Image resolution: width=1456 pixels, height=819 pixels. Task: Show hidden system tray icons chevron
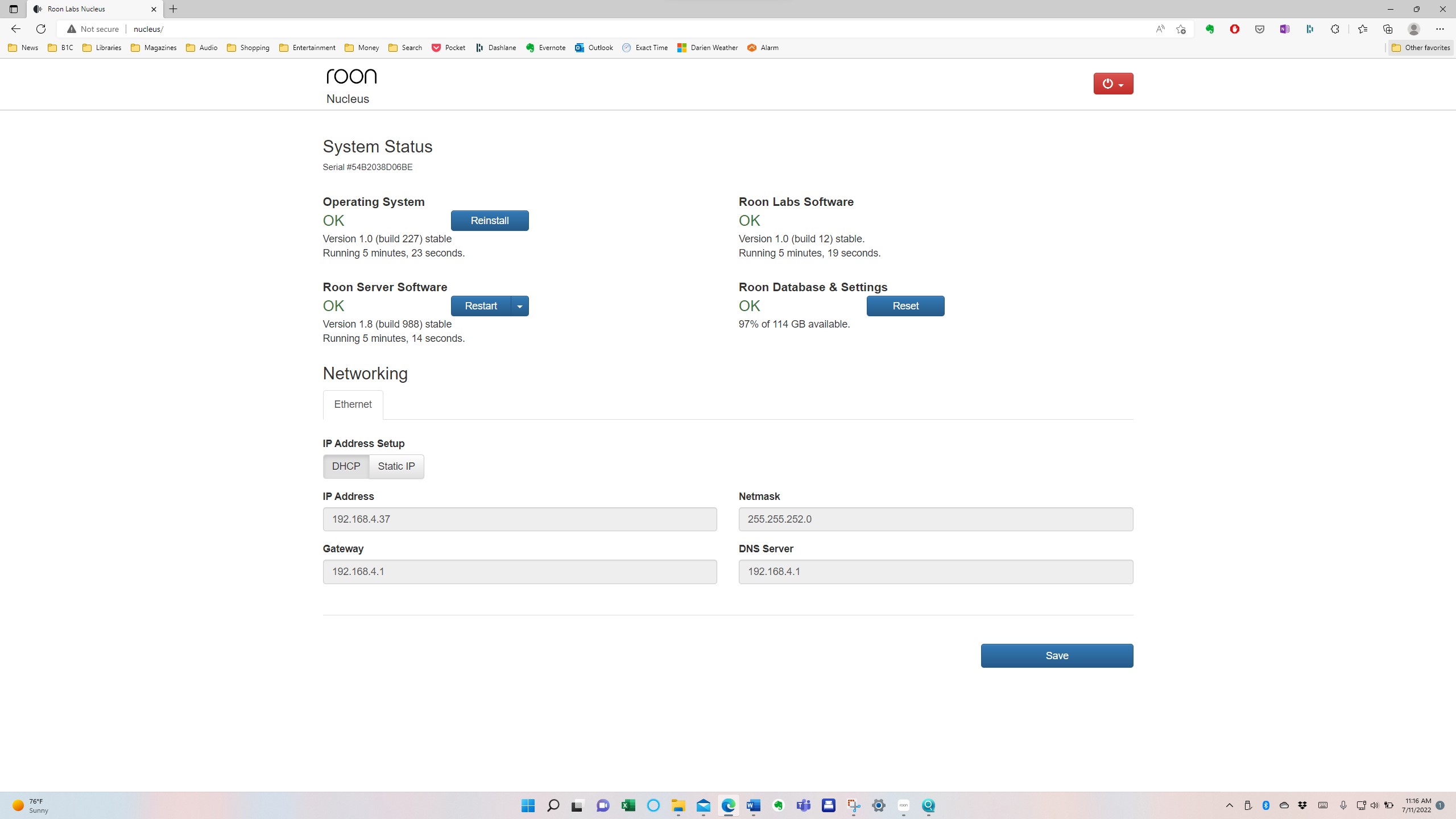(1230, 805)
